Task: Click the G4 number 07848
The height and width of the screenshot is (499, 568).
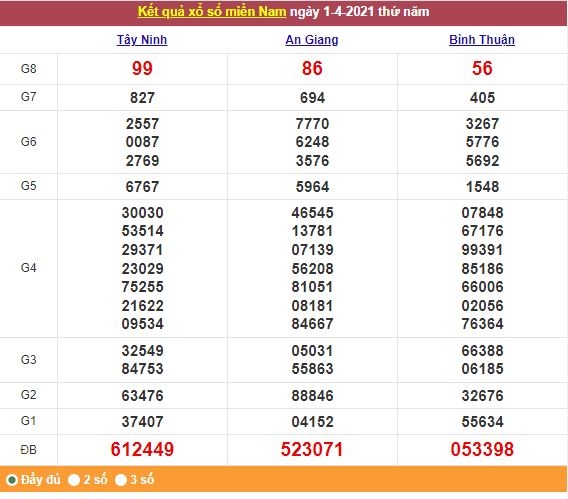Action: (x=482, y=213)
